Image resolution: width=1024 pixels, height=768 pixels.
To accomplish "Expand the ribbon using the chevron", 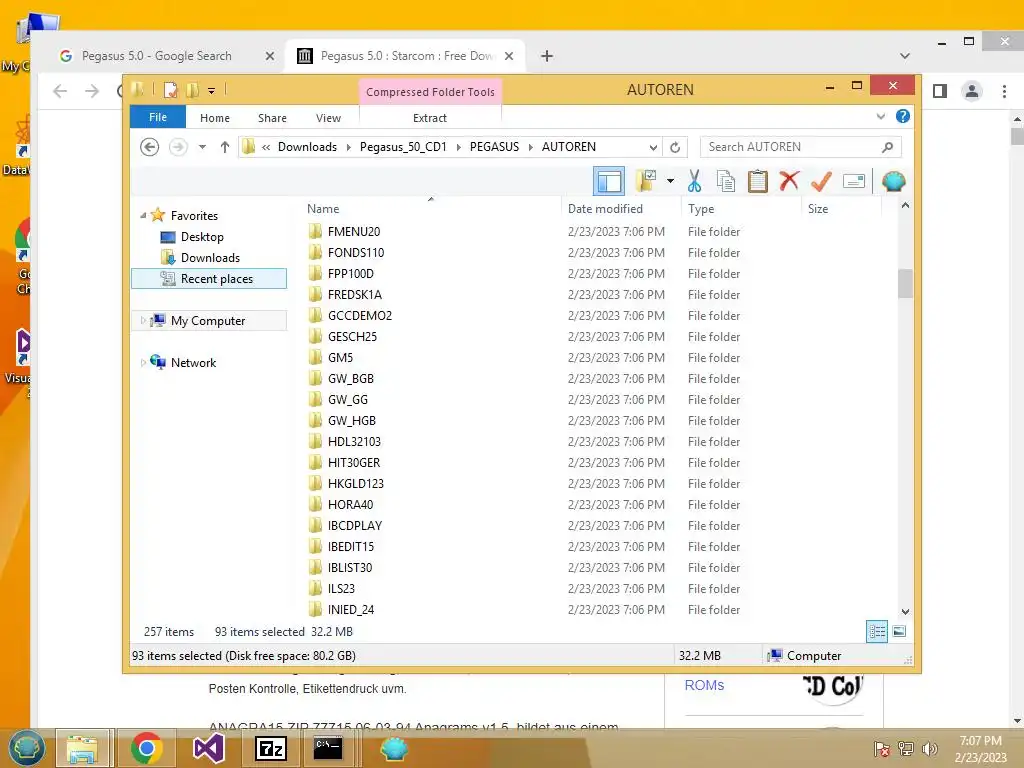I will point(880,116).
